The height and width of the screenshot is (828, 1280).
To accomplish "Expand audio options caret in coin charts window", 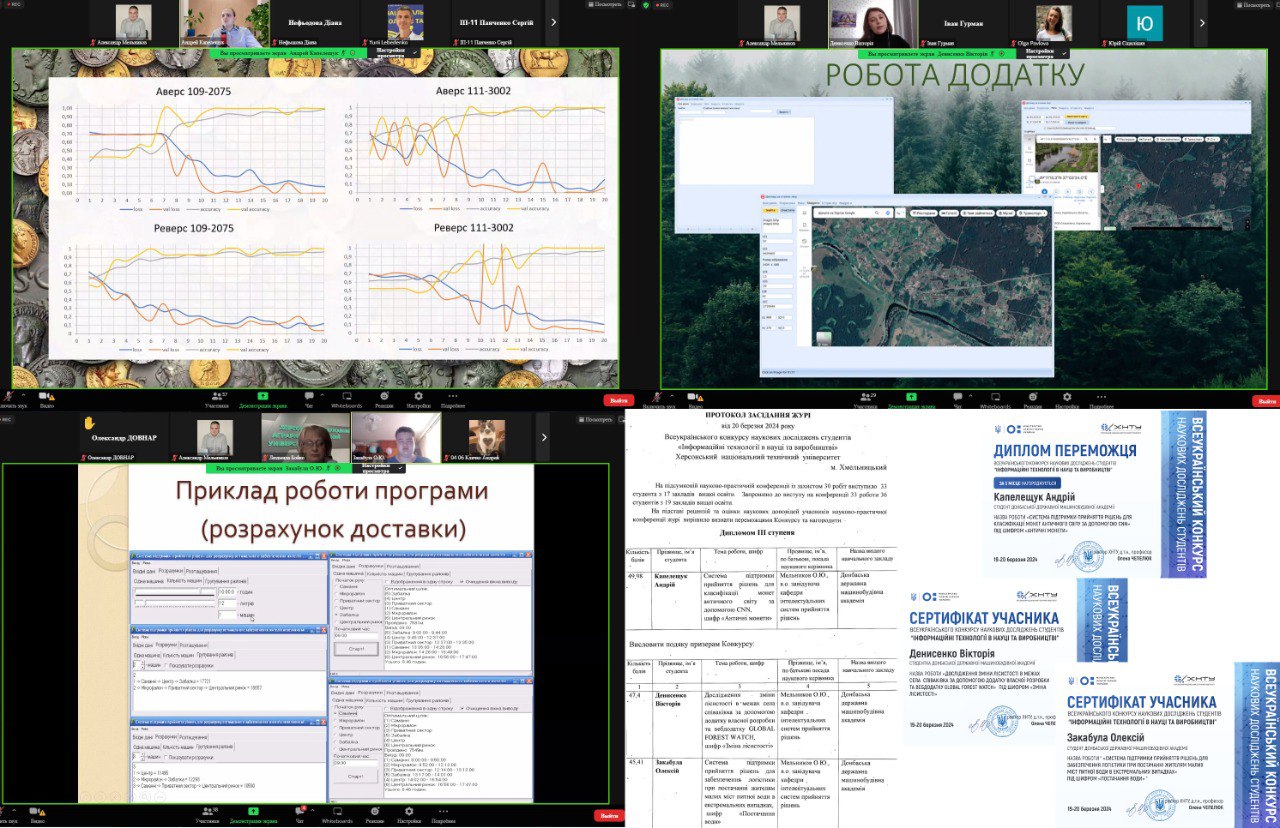I will 24,394.
